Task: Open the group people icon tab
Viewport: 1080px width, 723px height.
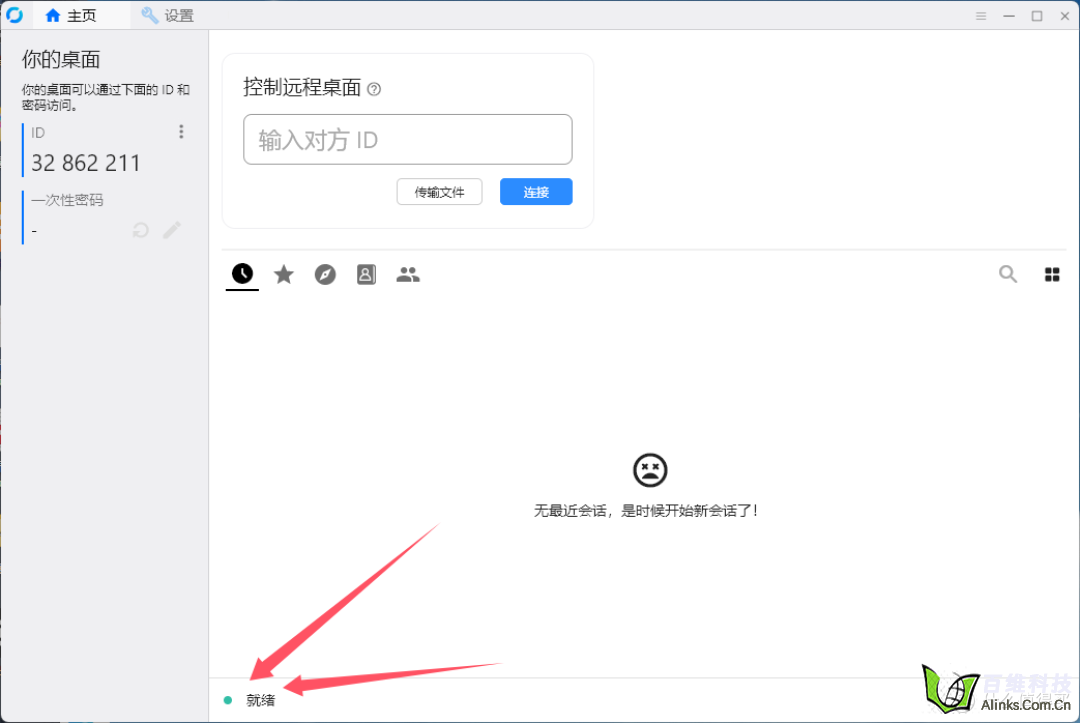Action: pyautogui.click(x=408, y=274)
